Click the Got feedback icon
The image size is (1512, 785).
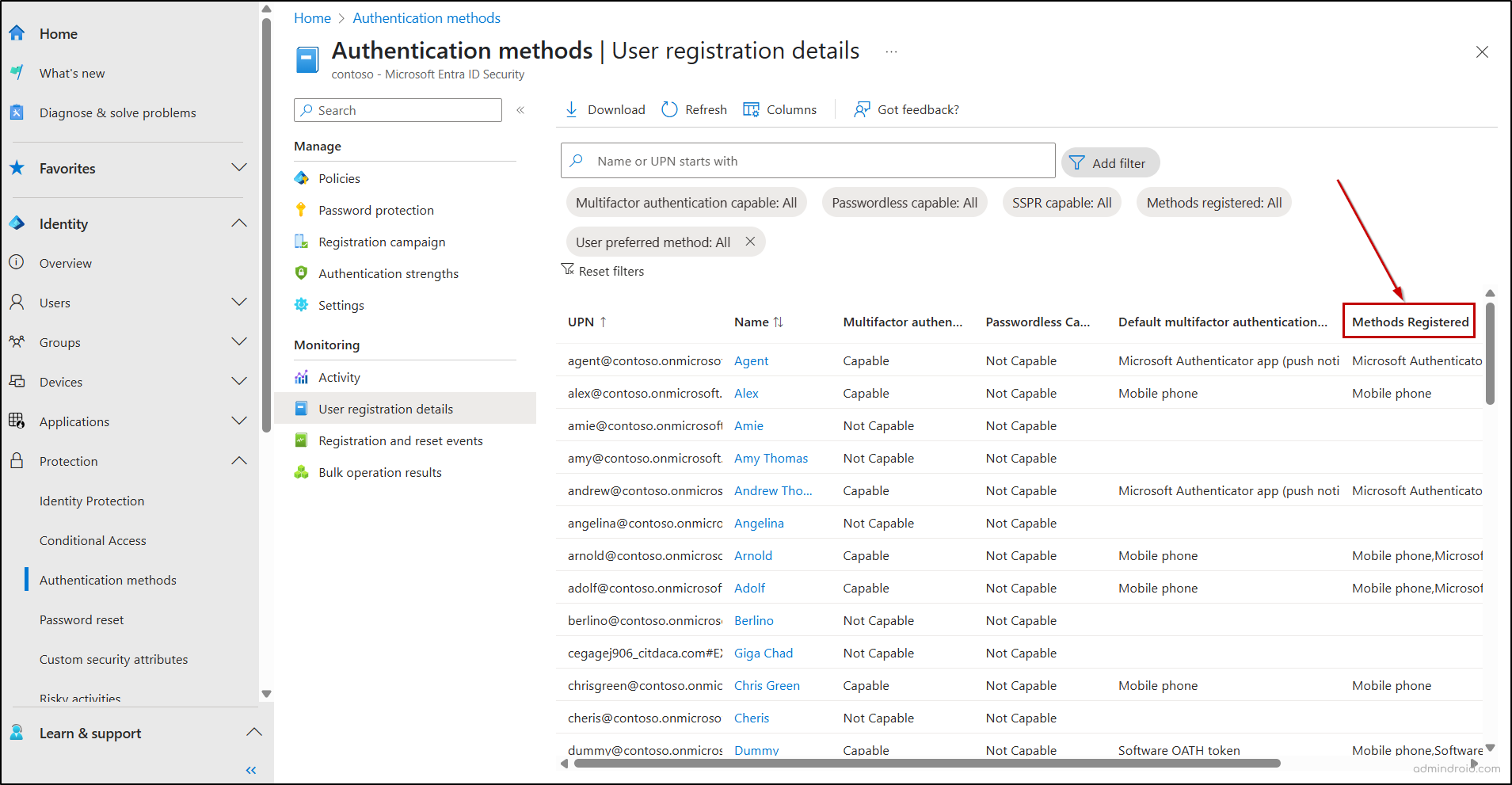point(861,109)
